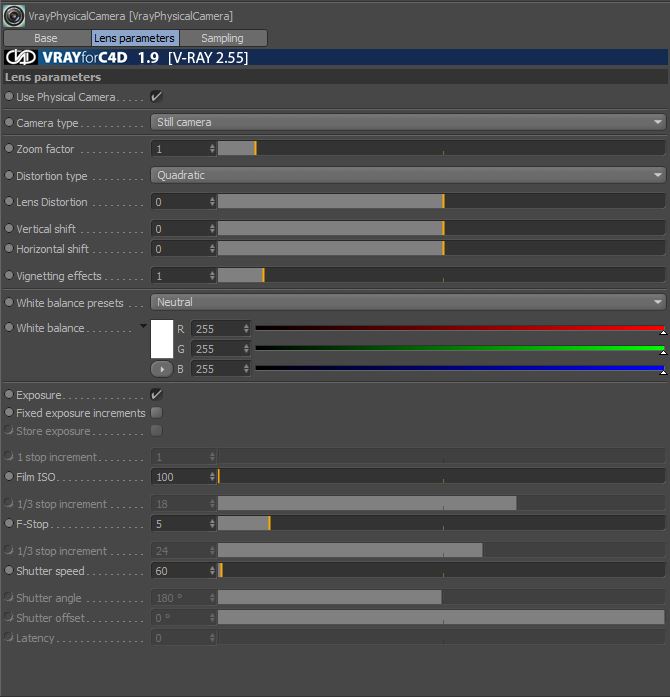Switch to the Base tab
Screen dimensions: 670x697
46,38
